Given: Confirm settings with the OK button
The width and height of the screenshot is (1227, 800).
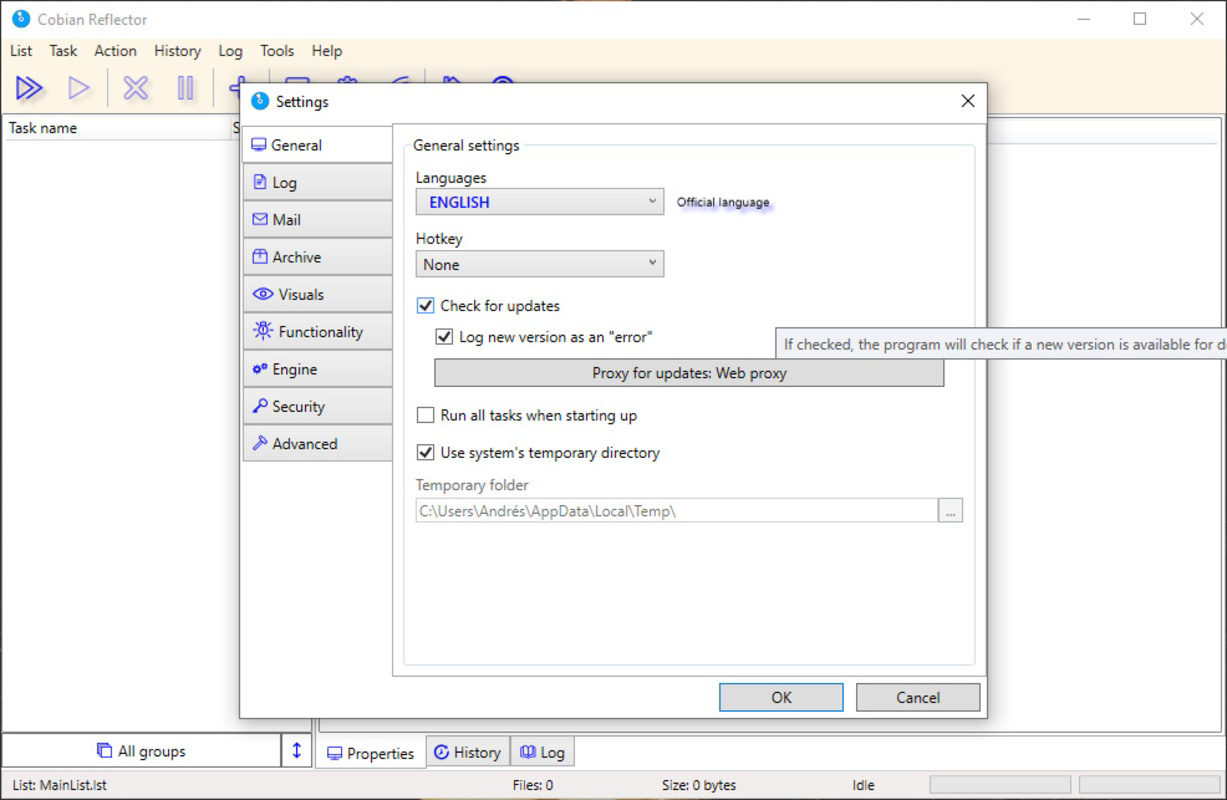Looking at the screenshot, I should pyautogui.click(x=781, y=698).
